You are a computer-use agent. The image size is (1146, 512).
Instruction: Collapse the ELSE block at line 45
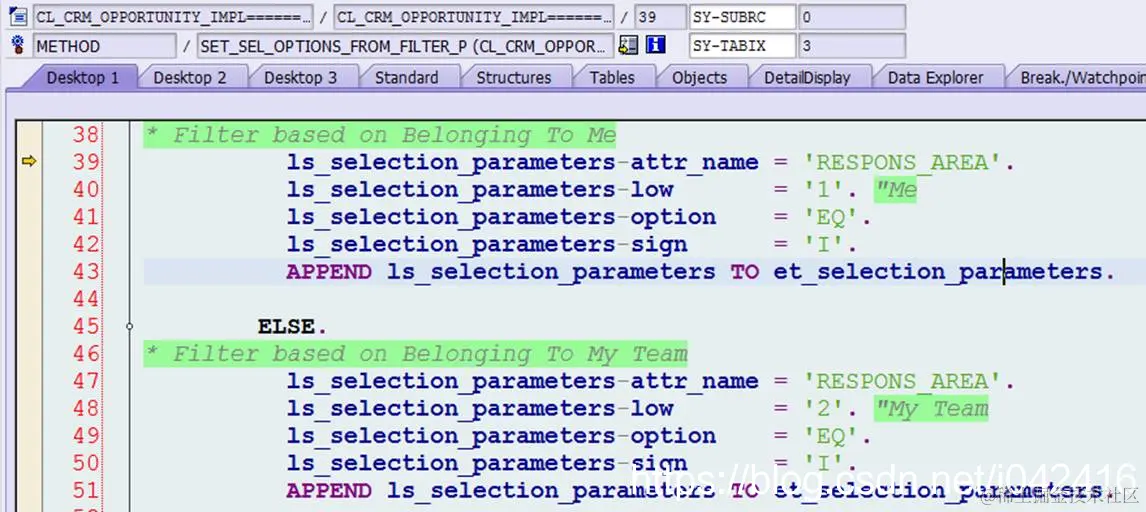click(129, 326)
